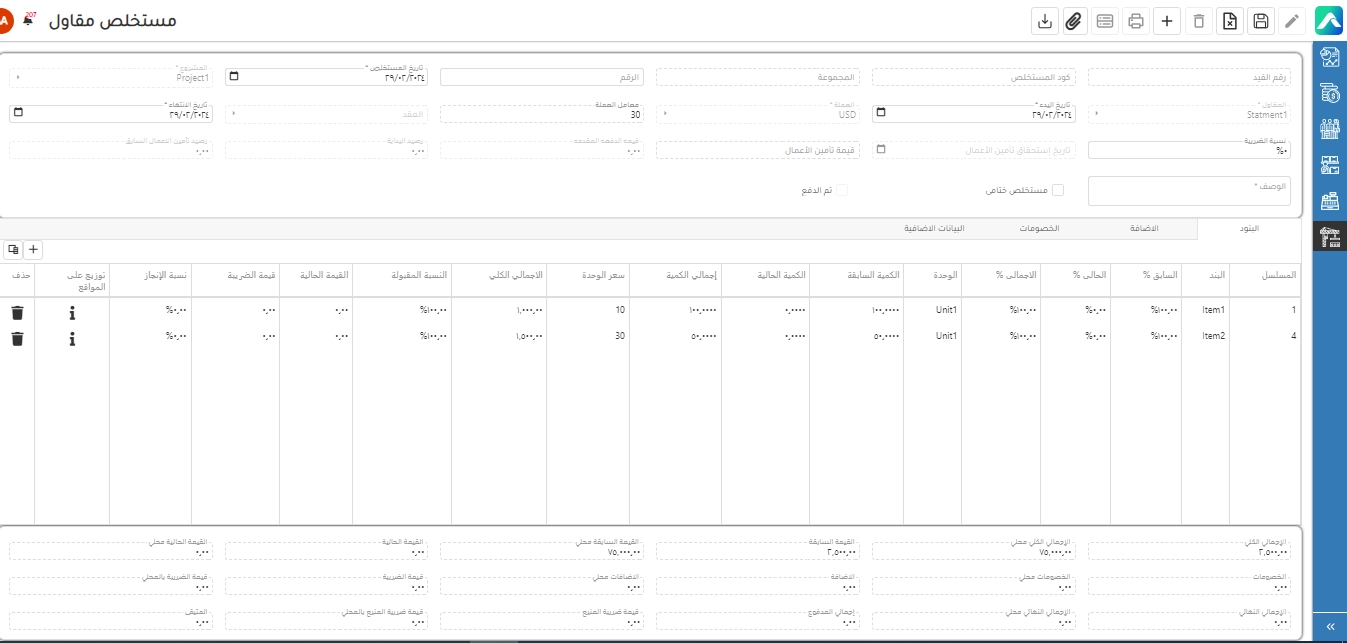
Task: Tick the مستخلص ختامي checkbox
Action: pos(1057,190)
